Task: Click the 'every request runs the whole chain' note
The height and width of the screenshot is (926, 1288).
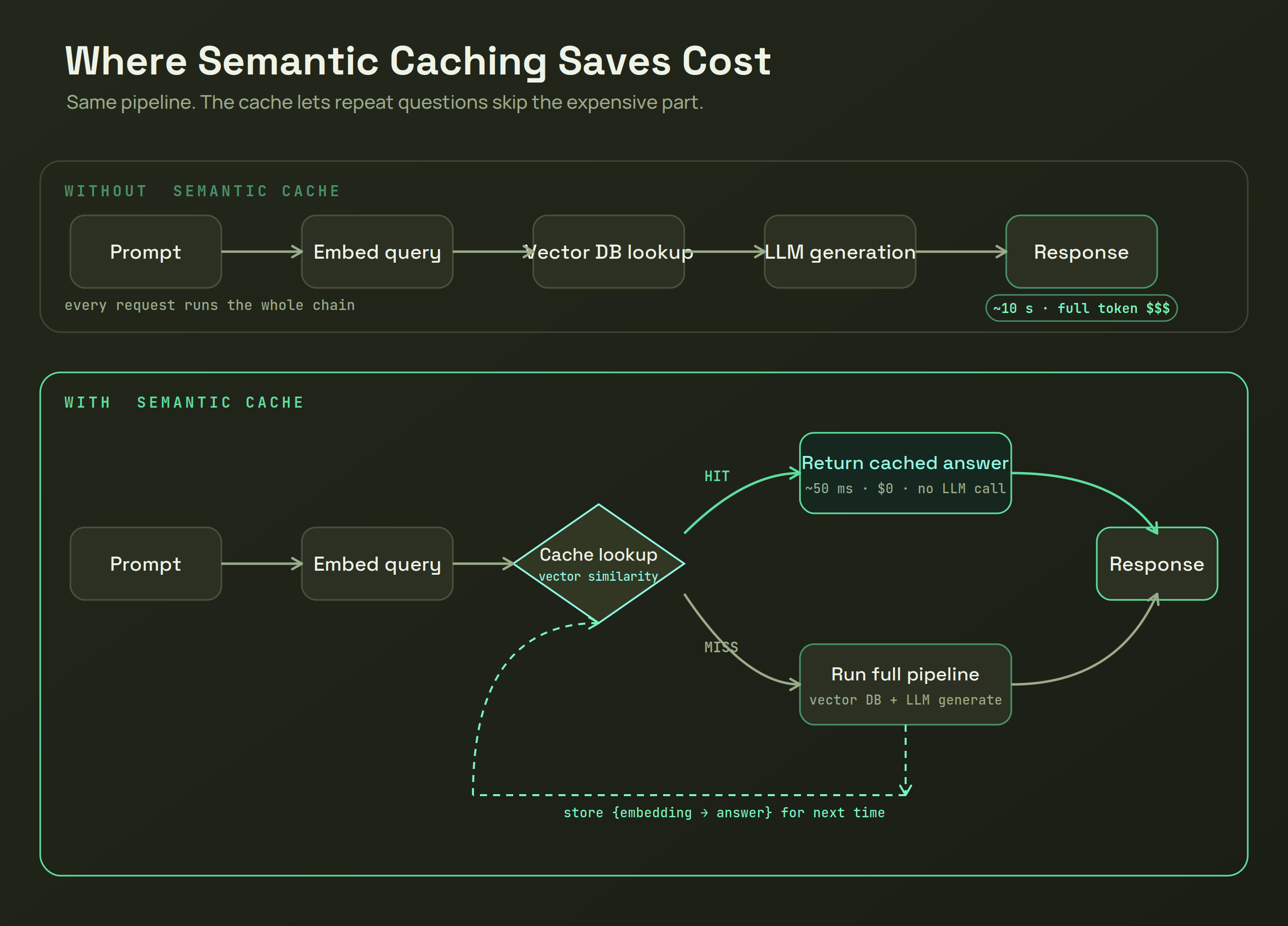Action: (x=210, y=305)
